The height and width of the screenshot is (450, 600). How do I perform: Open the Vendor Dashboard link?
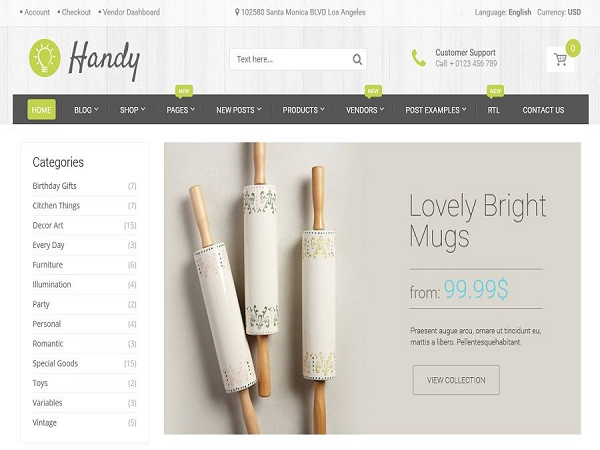pyautogui.click(x=129, y=12)
